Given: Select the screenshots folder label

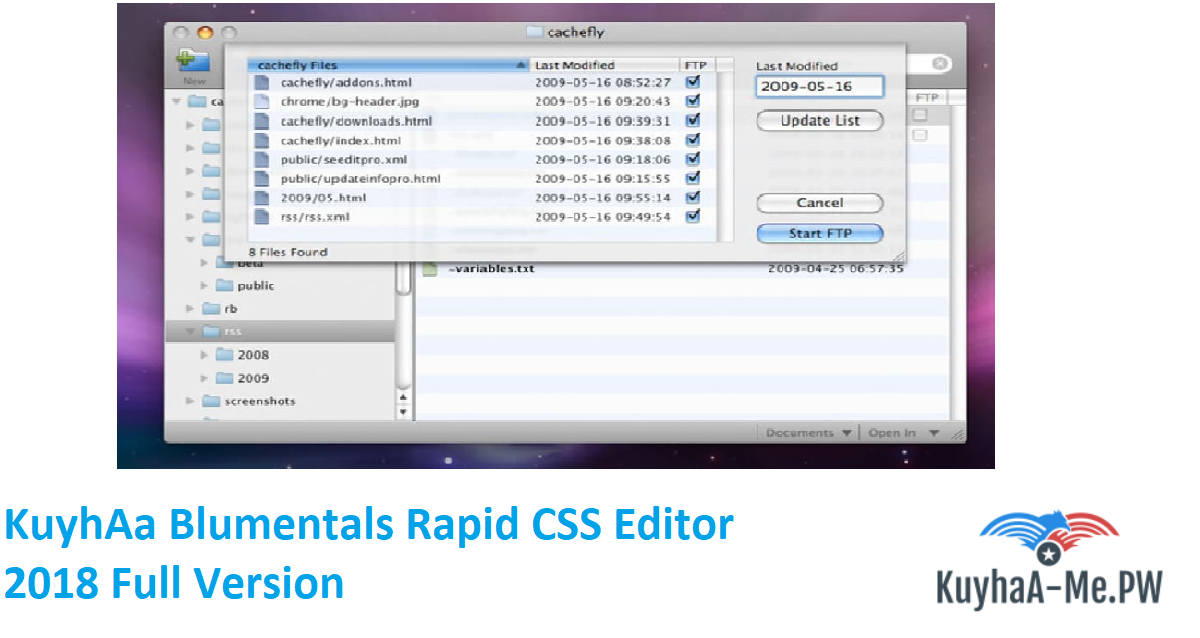Looking at the screenshot, I should tap(260, 401).
